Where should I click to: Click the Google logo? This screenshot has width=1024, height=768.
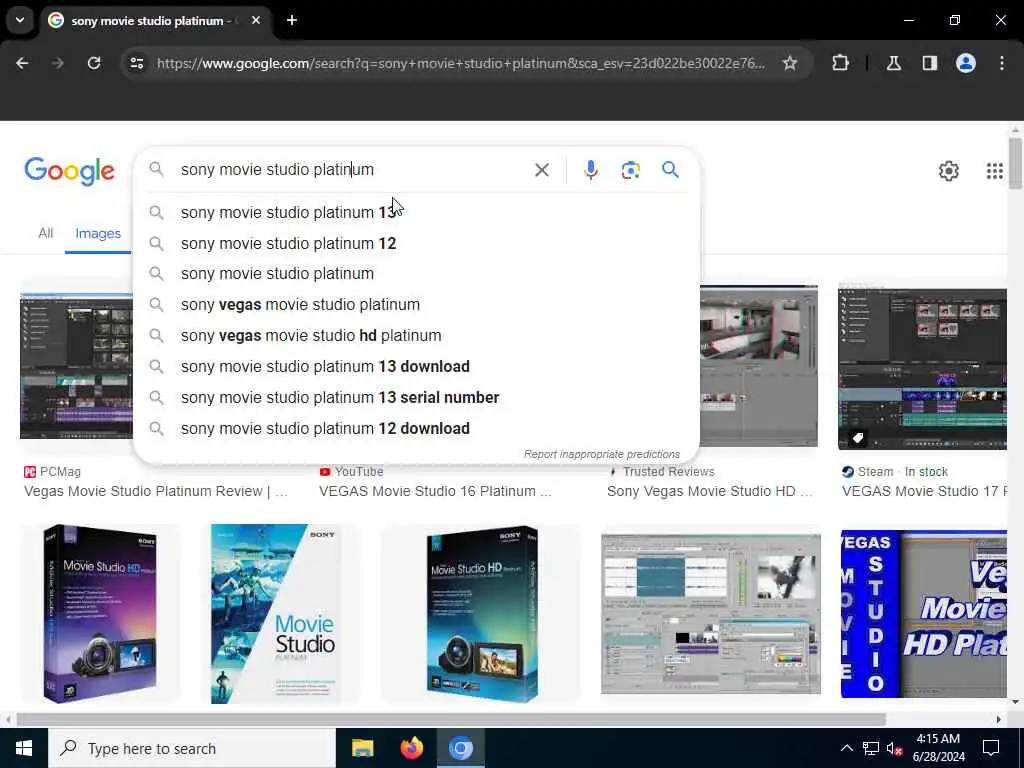[69, 171]
